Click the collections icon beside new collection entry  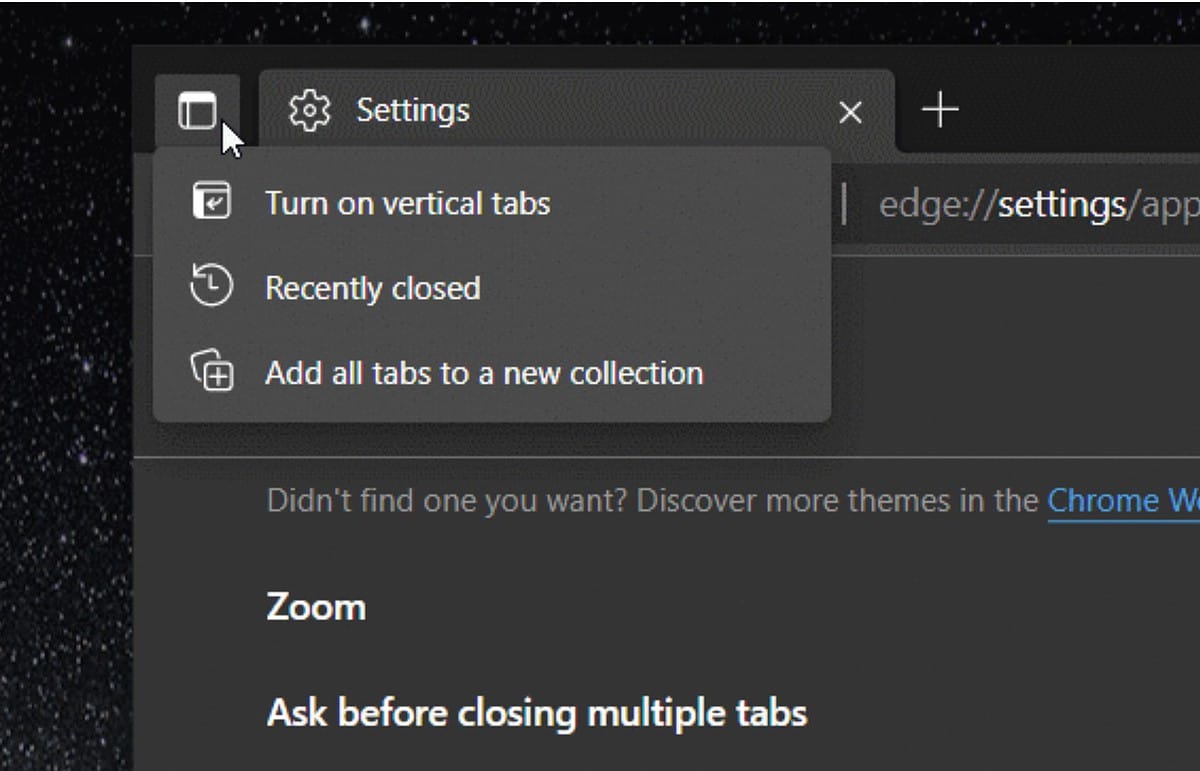point(212,372)
